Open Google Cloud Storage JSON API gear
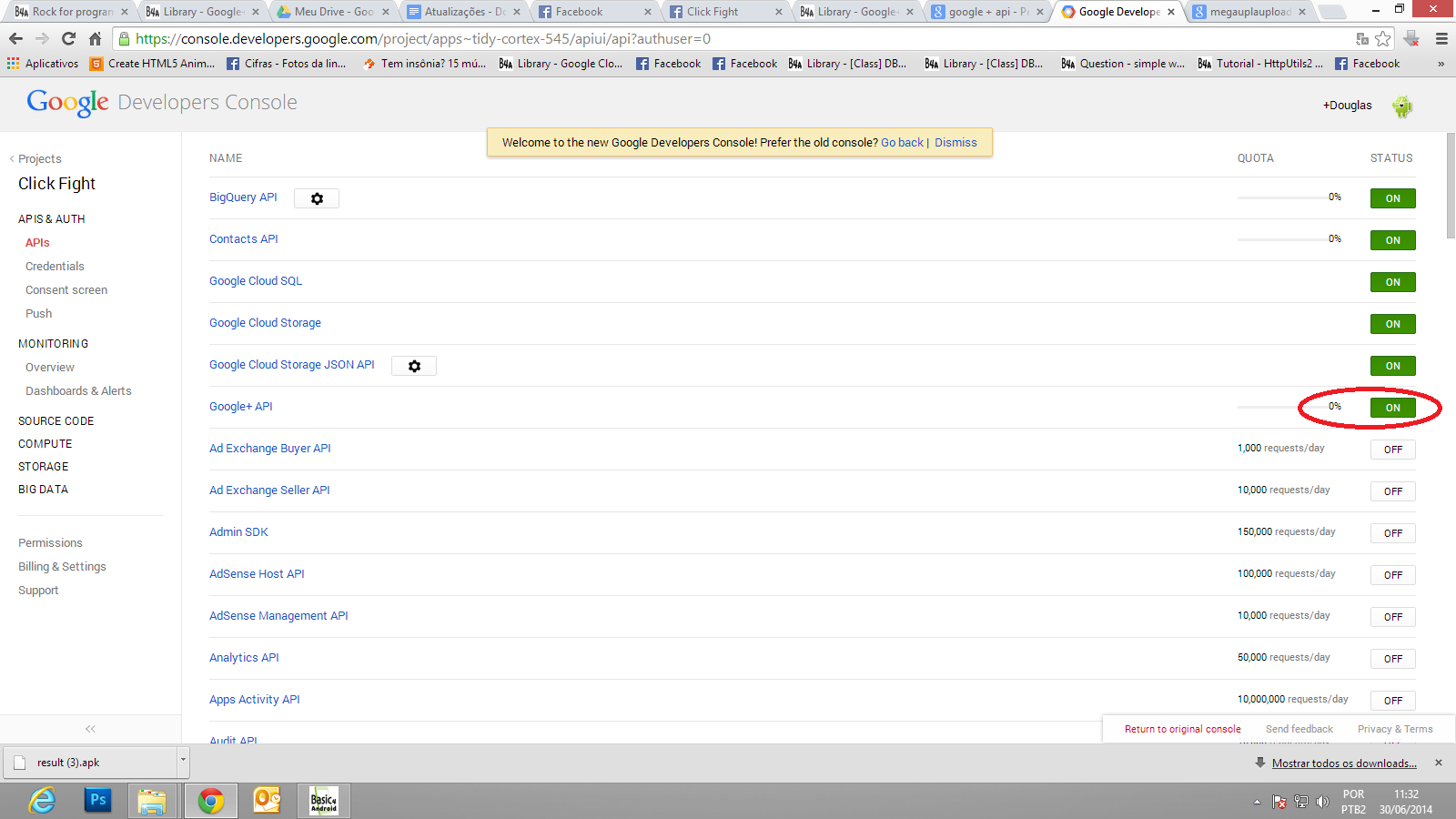 click(x=414, y=366)
